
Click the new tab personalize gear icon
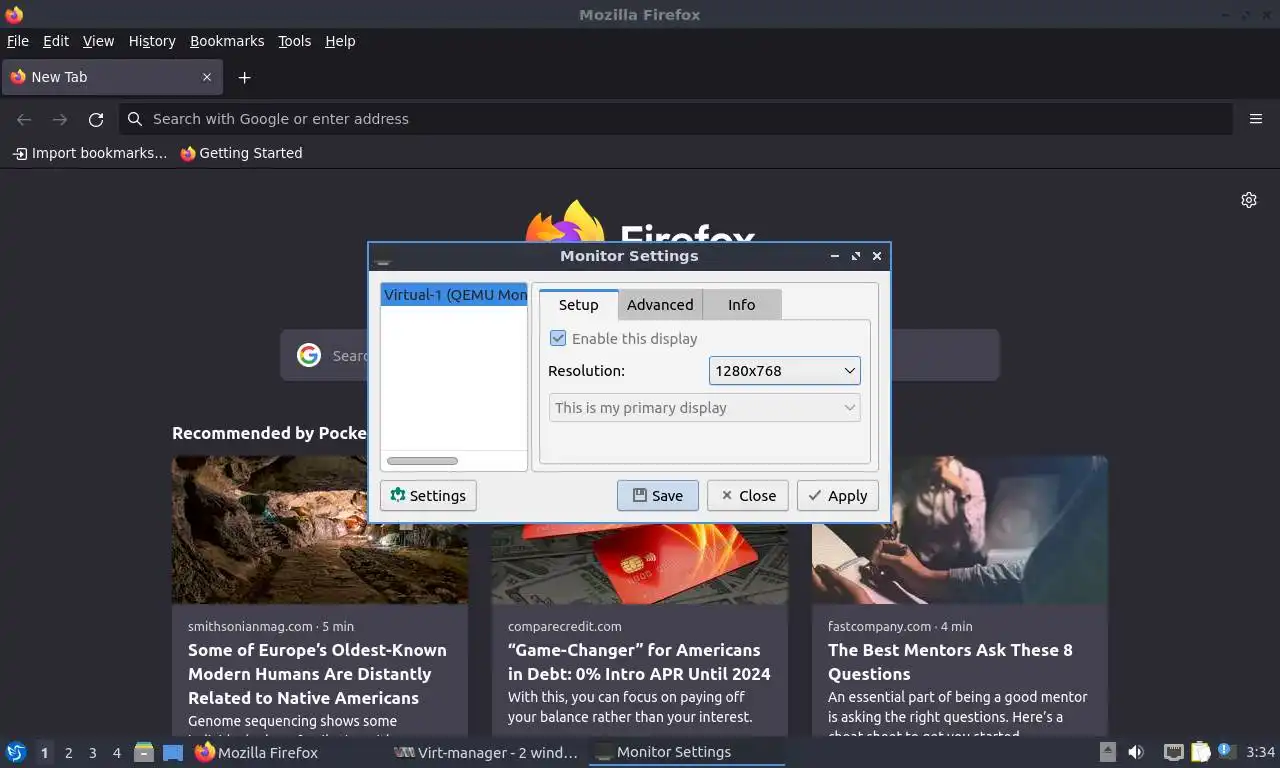point(1249,200)
